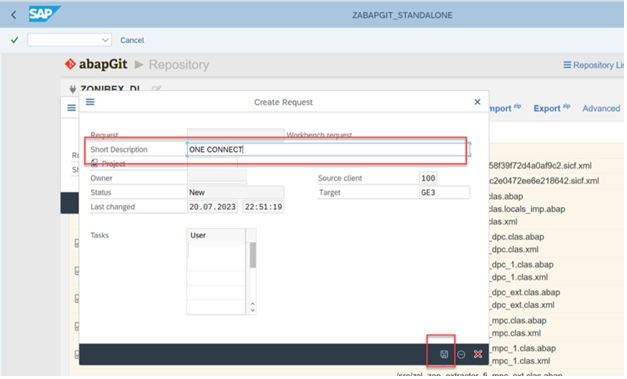Click the Project label icon
627x379 pixels.
tap(95, 163)
